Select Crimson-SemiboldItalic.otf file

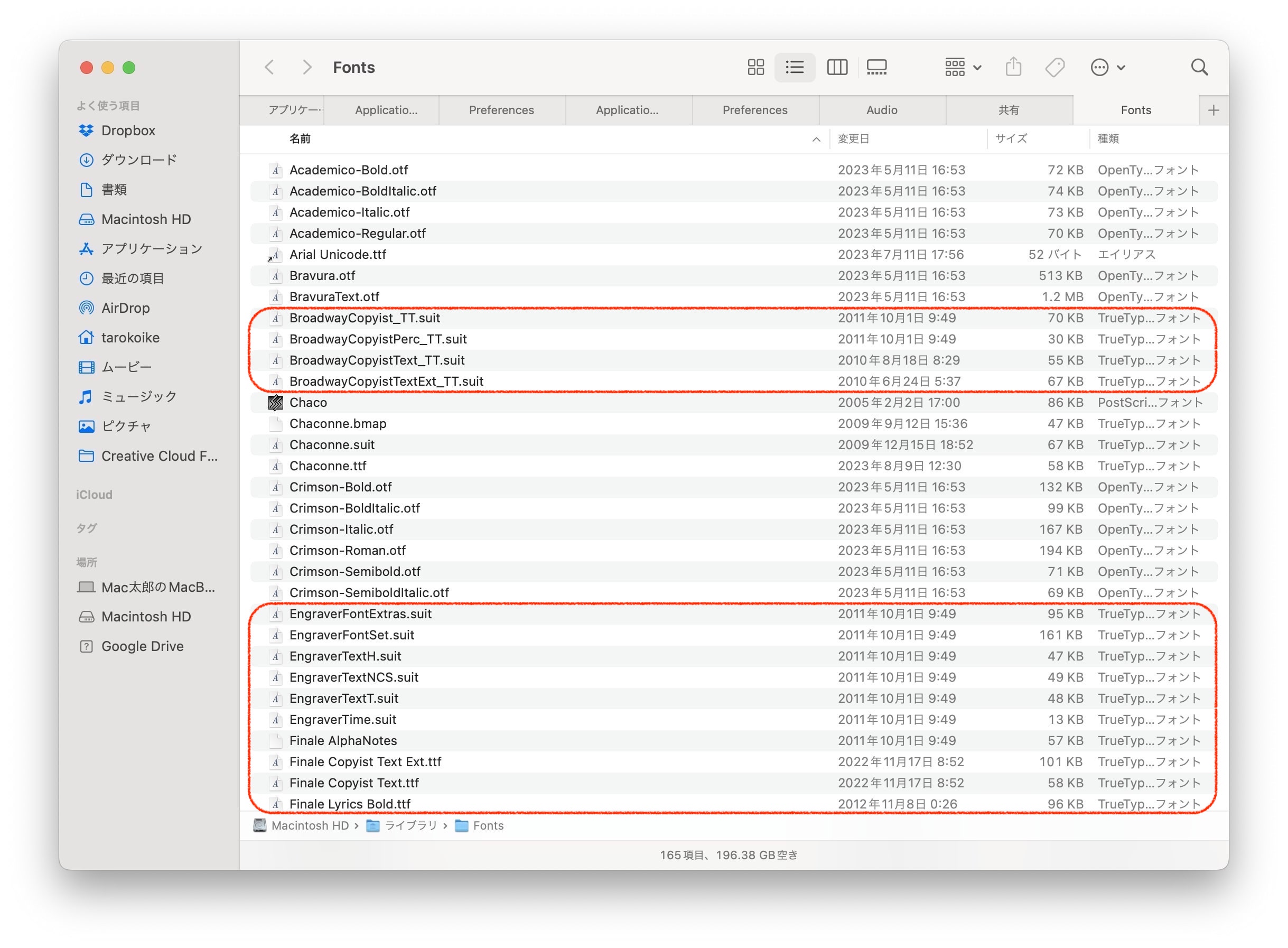pos(734,593)
